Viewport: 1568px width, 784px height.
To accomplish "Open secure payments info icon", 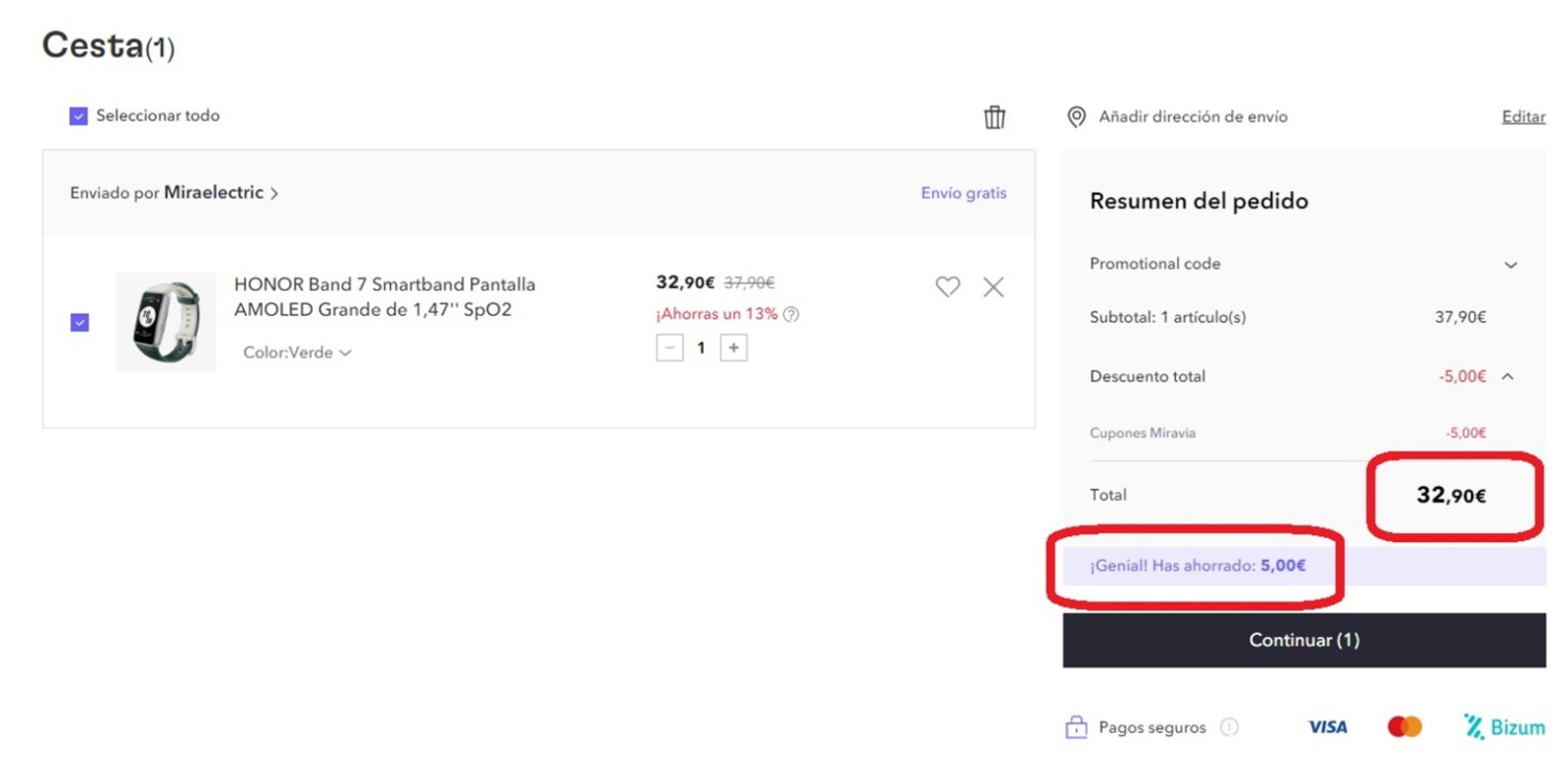I will coord(1230,727).
